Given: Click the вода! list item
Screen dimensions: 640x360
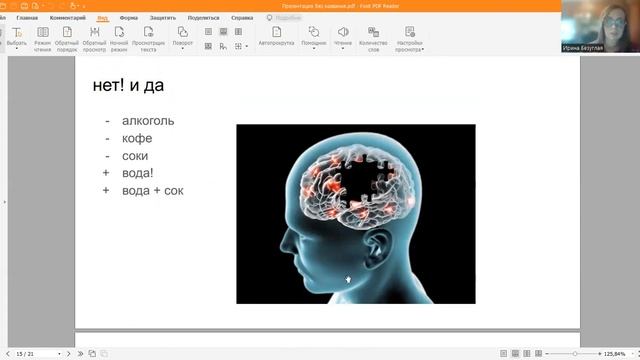Looking at the screenshot, I should point(138,173).
